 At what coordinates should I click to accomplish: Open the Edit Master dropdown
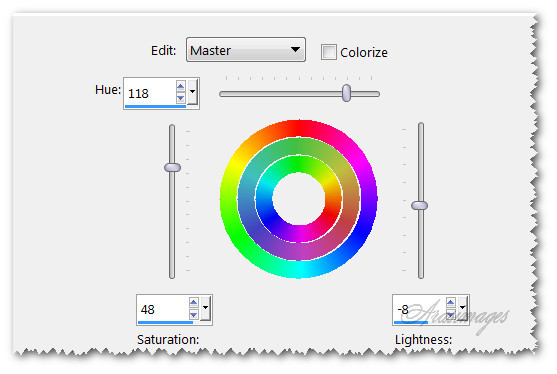[x=245, y=50]
